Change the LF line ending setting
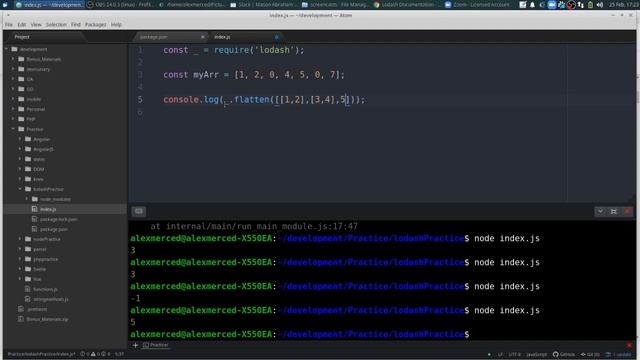The image size is (640, 360). [x=500, y=354]
